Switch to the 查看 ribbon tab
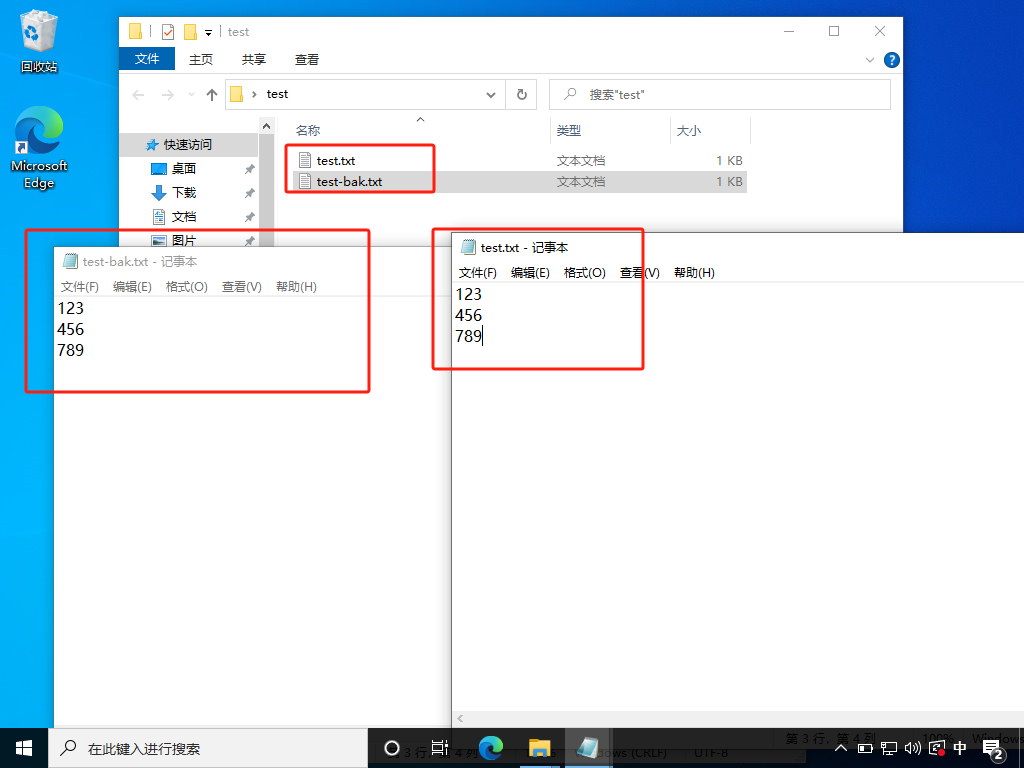 pos(306,59)
